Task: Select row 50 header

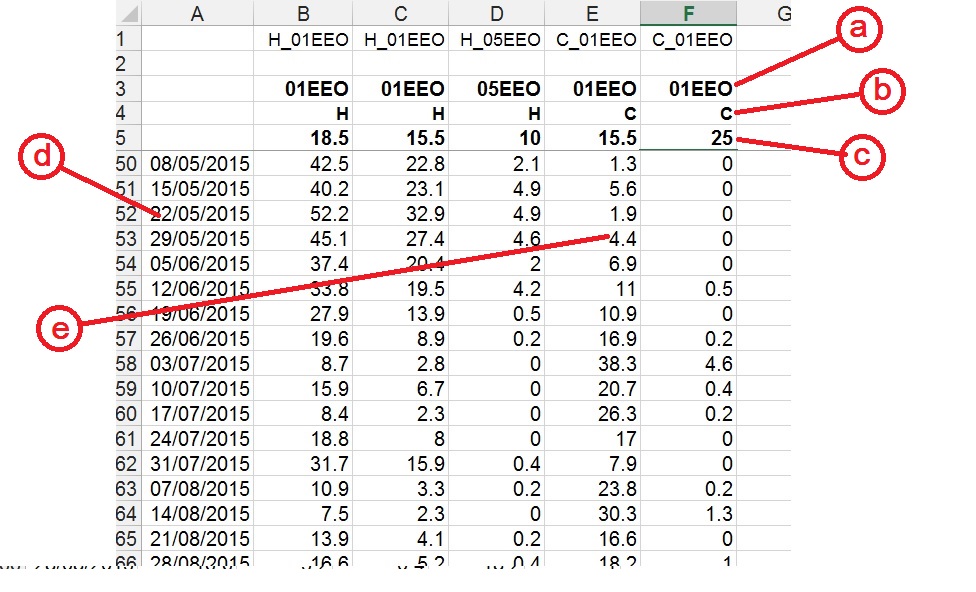Action: [x=128, y=164]
